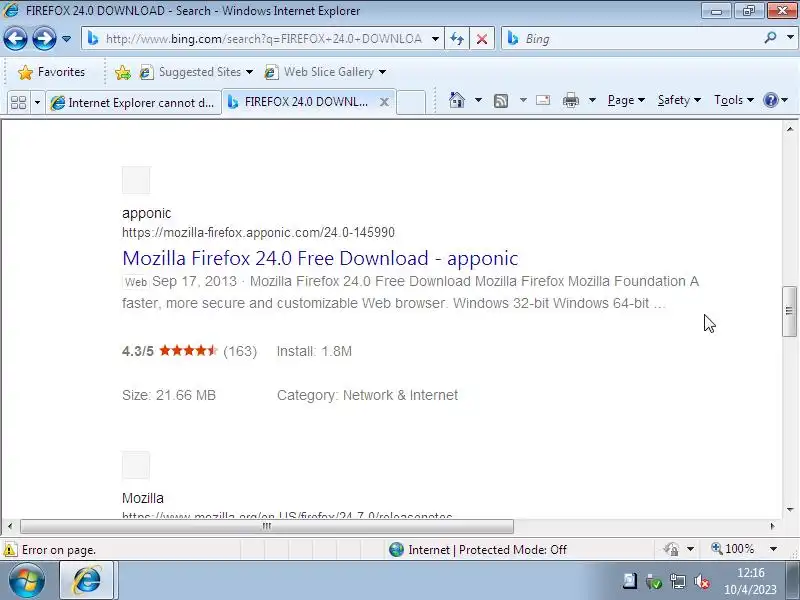Click the 100% zoom level button
This screenshot has width=800, height=600.
(732, 549)
